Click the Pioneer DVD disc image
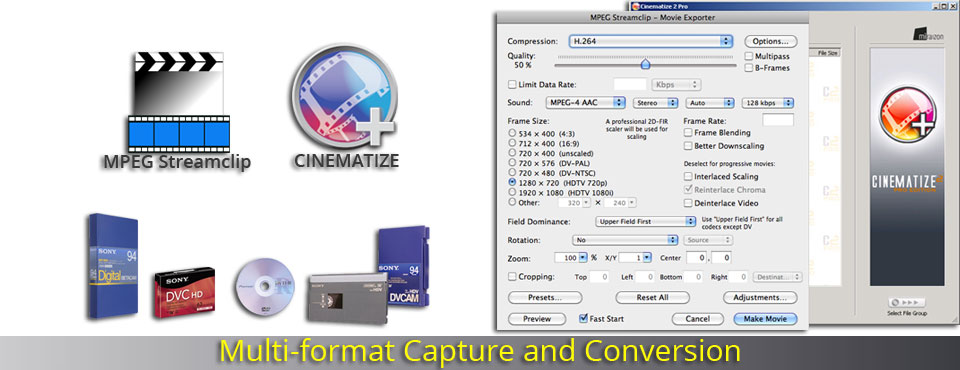The height and width of the screenshot is (370, 960). (x=266, y=287)
